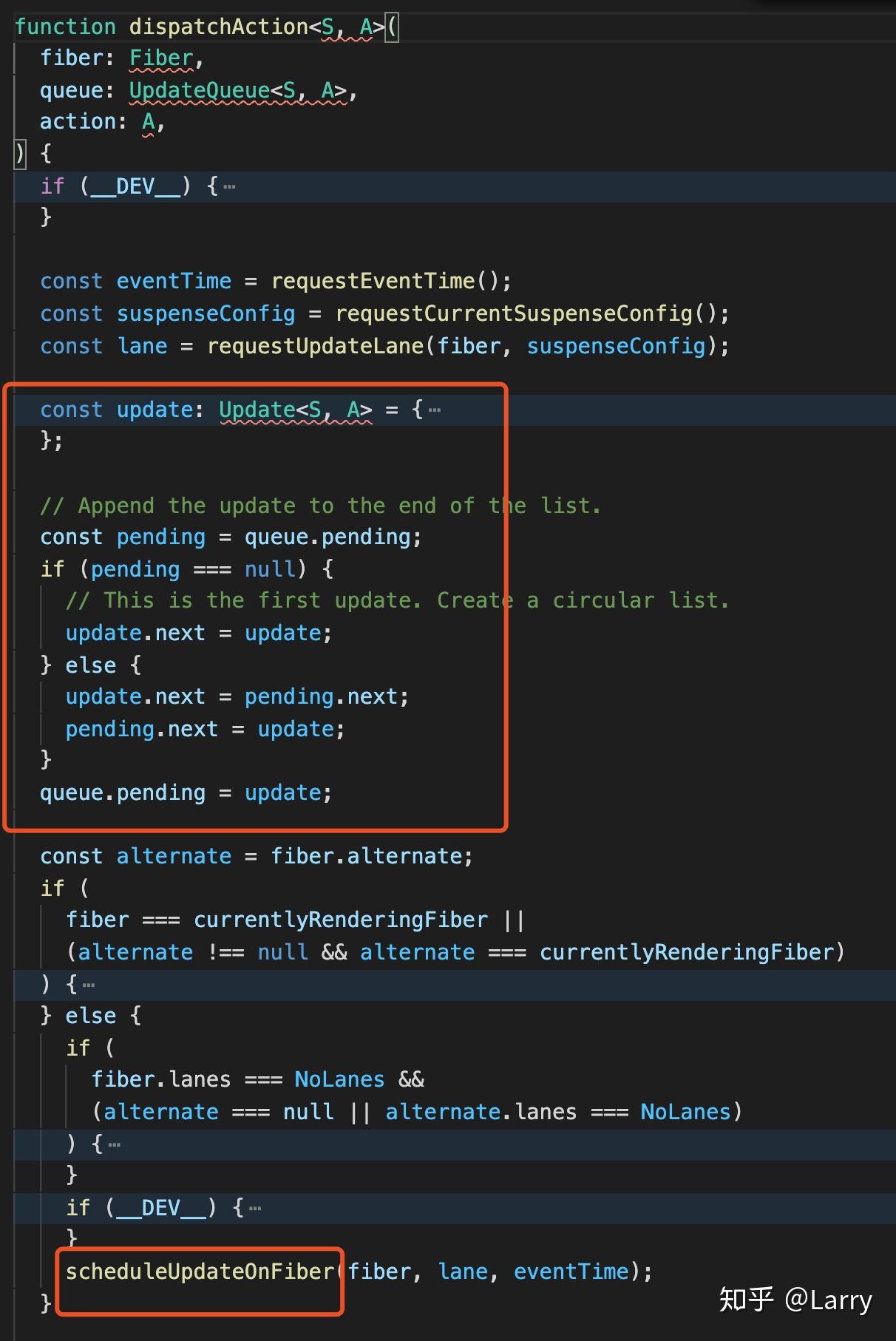Click queue.pending in const pending line
This screenshot has width=896, height=1341.
click(x=327, y=537)
